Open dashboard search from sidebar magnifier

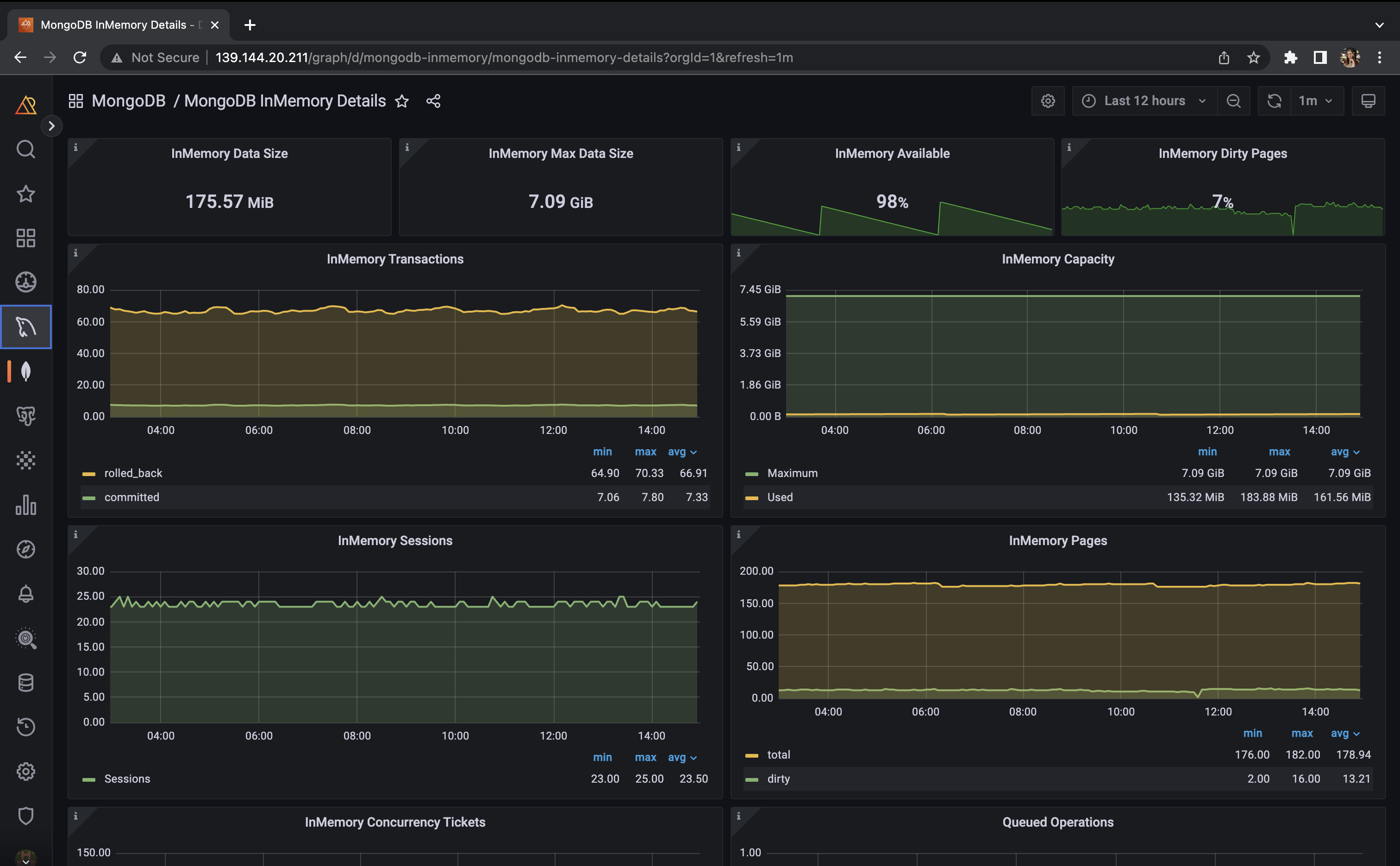pyautogui.click(x=26, y=150)
